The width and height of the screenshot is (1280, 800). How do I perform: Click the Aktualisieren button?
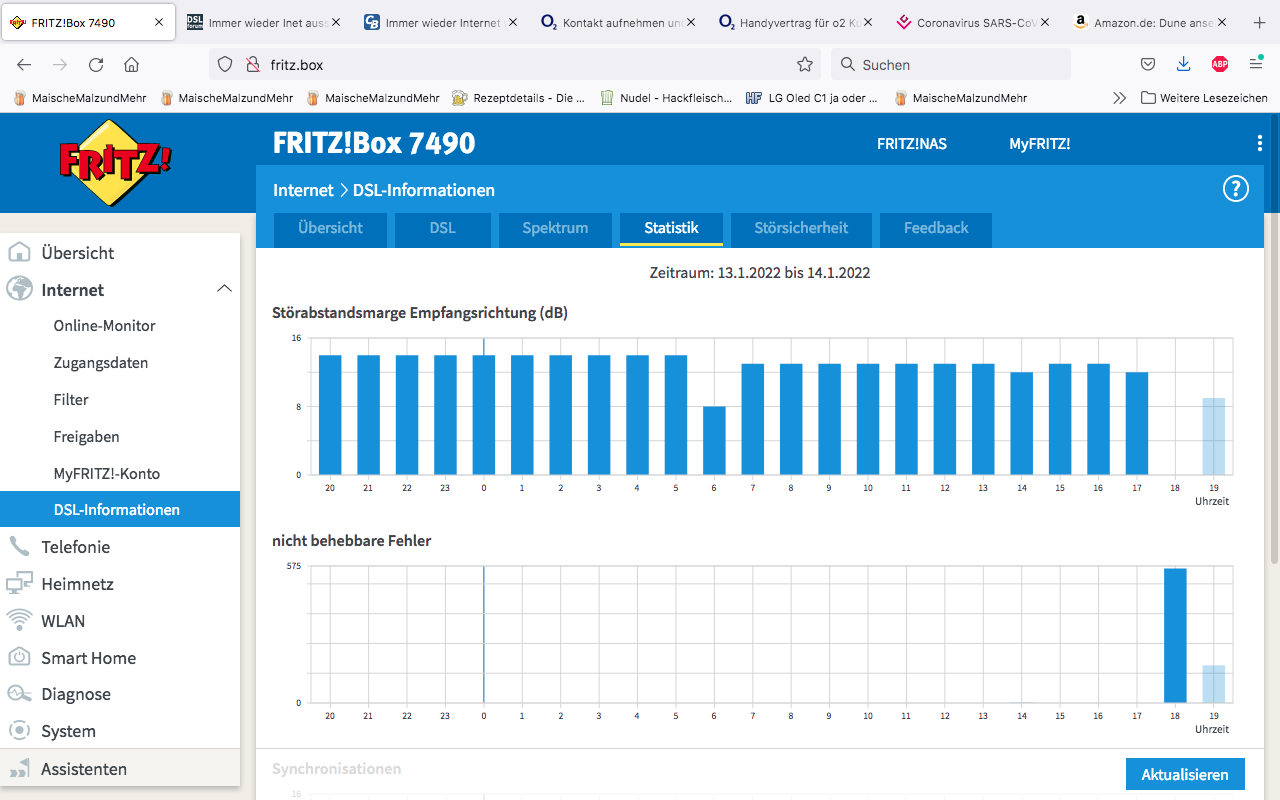click(1185, 775)
